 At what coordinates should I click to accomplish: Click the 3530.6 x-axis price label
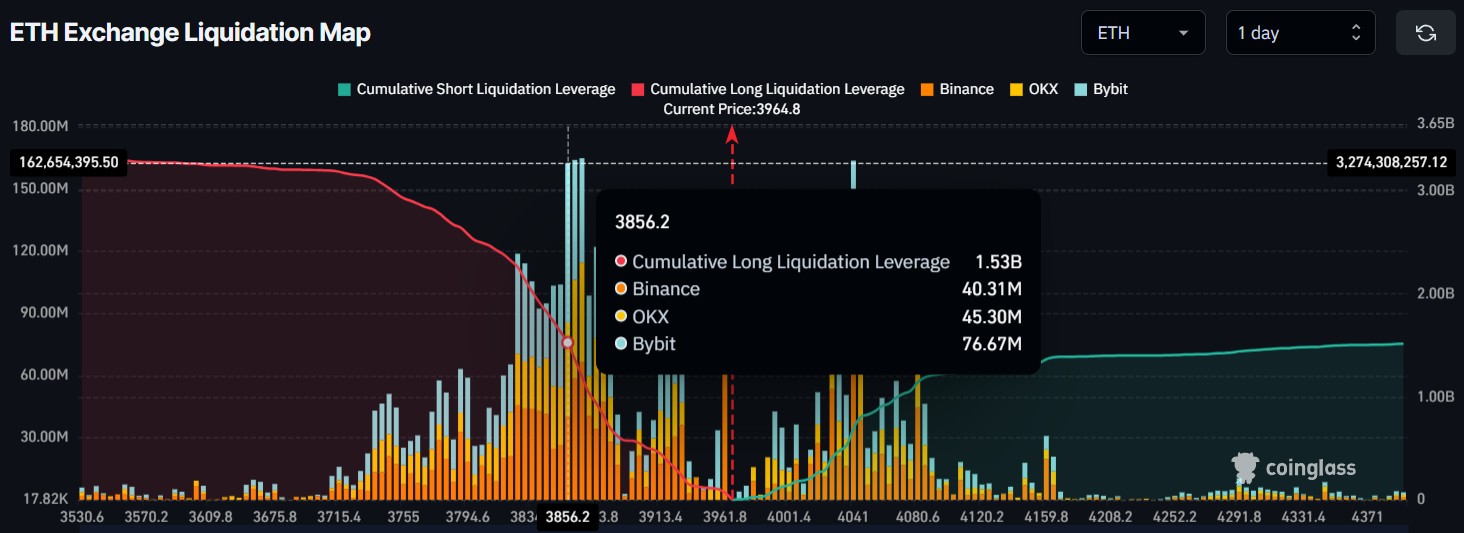point(81,517)
